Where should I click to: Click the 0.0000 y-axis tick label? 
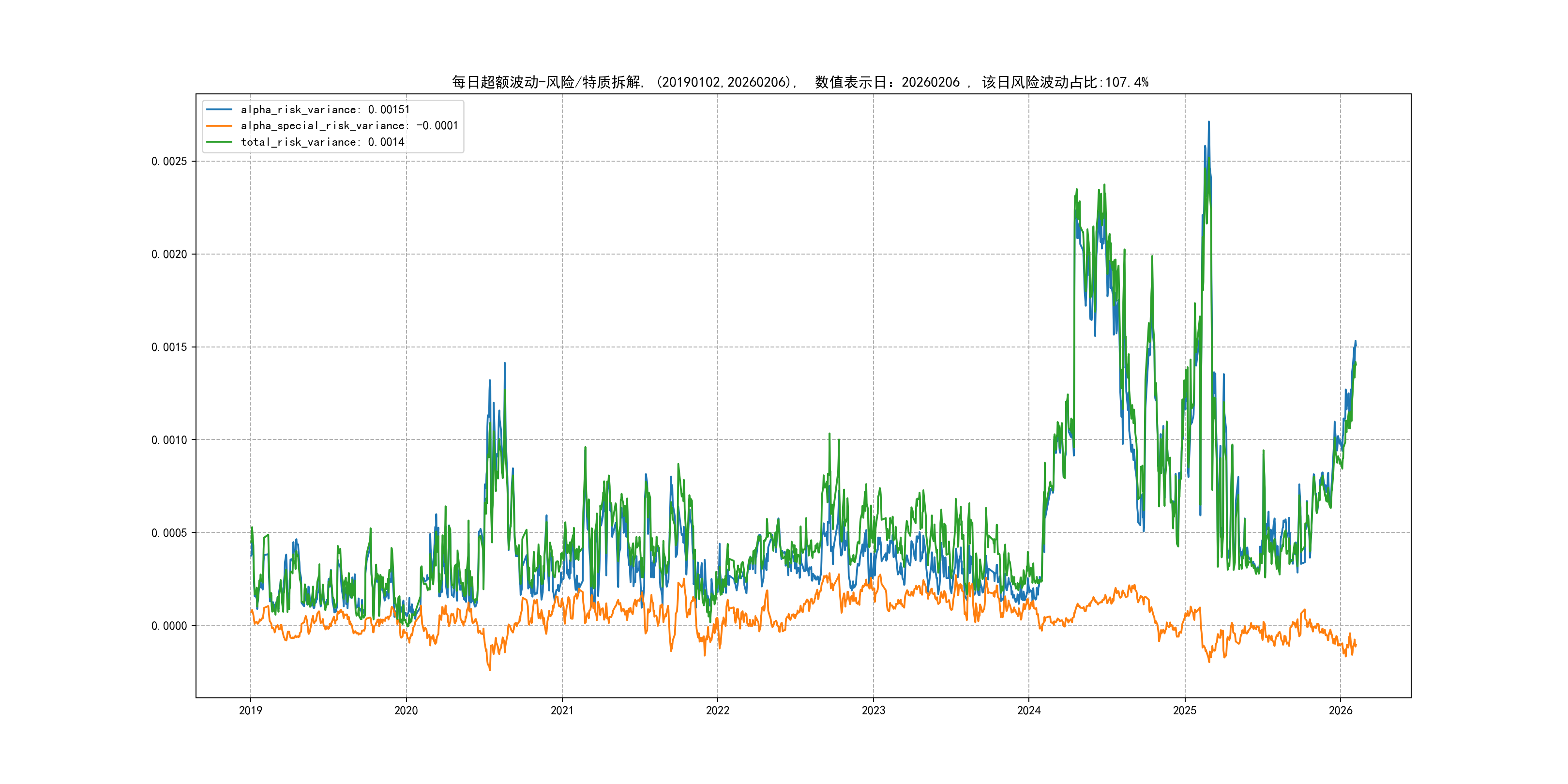168,626
